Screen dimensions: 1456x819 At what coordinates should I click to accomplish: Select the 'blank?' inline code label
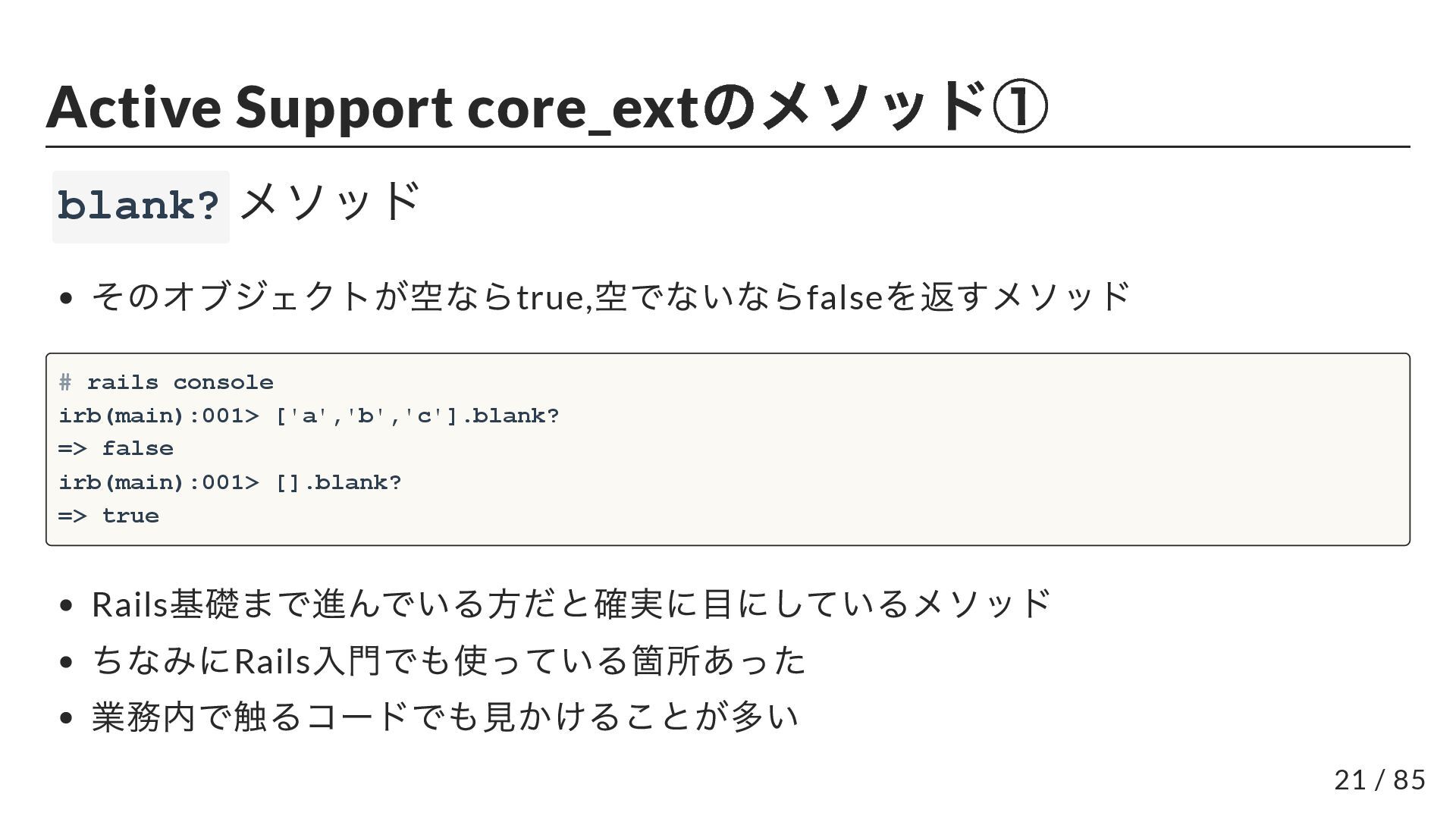click(x=140, y=206)
